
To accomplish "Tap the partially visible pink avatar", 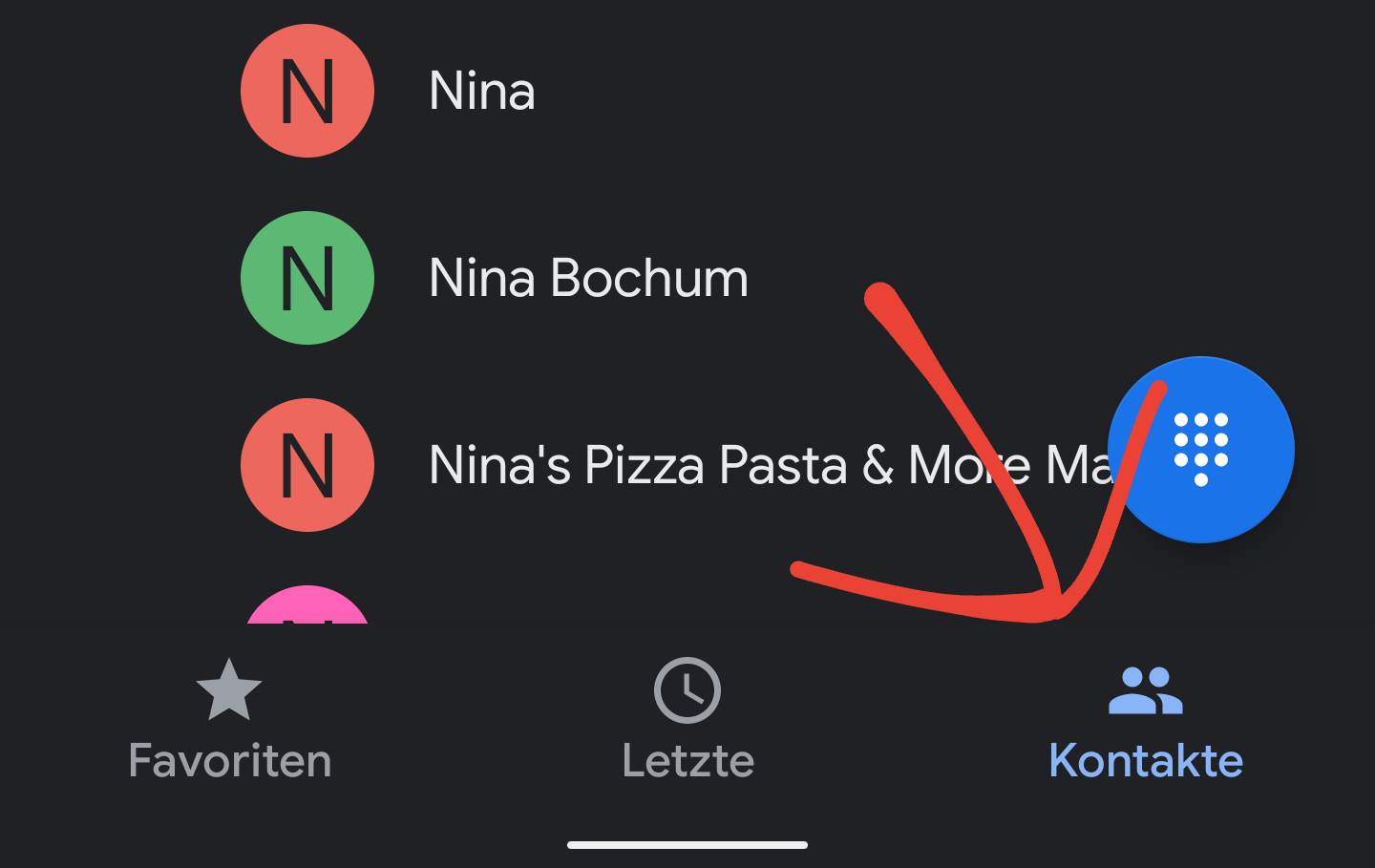I will (307, 605).
